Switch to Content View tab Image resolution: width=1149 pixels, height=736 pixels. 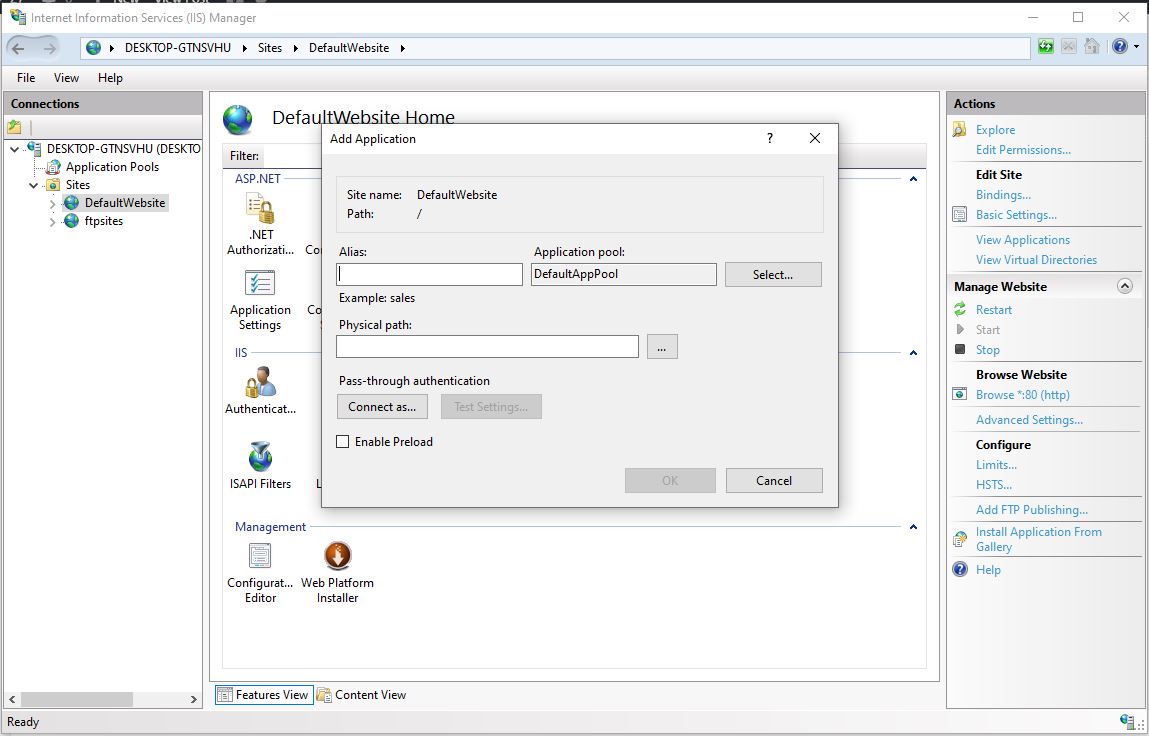362,695
